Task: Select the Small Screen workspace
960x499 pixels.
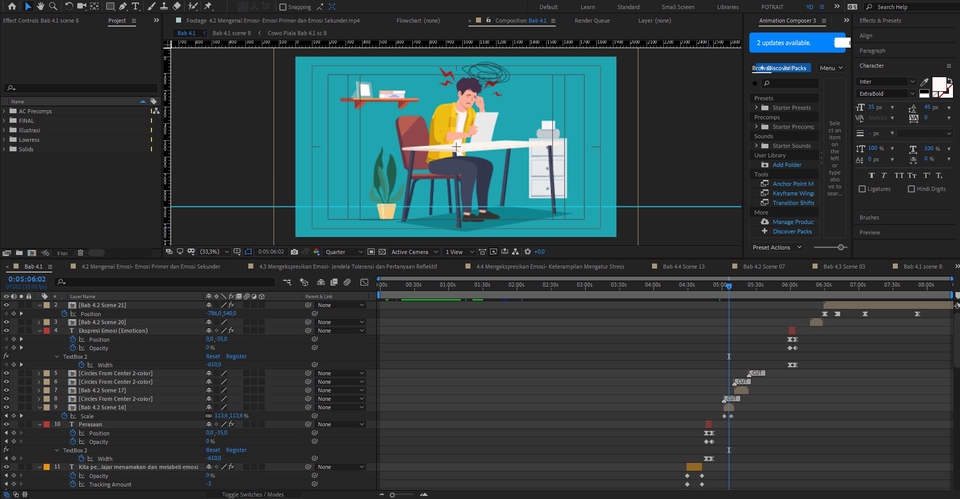Action: pyautogui.click(x=678, y=7)
